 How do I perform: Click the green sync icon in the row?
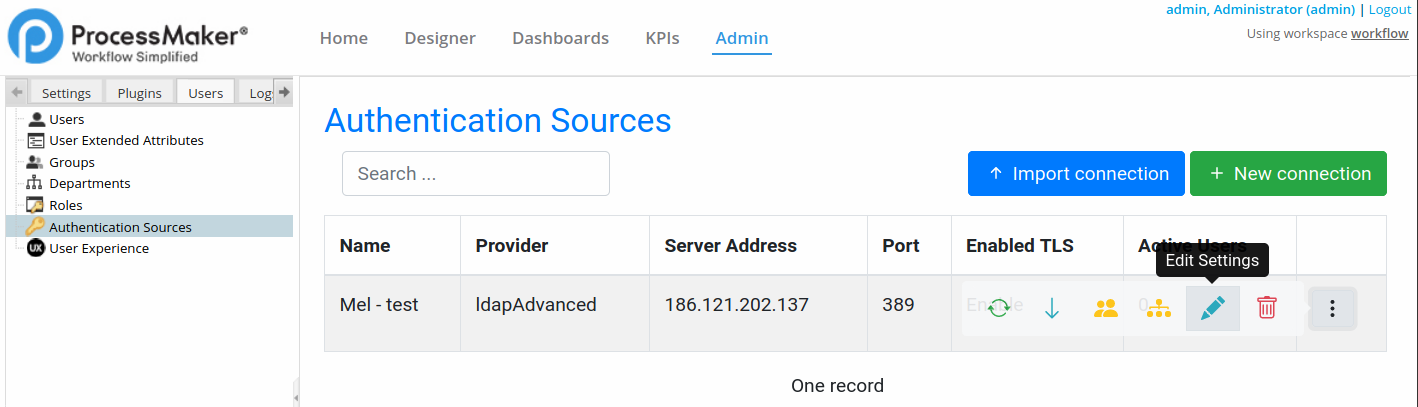click(x=998, y=308)
